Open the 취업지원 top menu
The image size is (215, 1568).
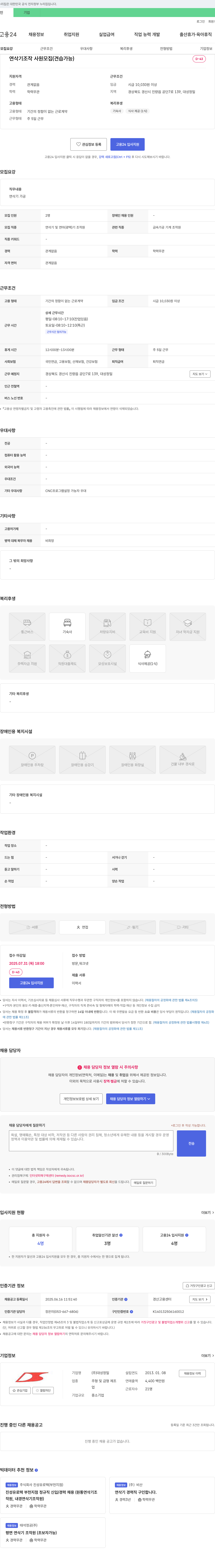point(71,35)
